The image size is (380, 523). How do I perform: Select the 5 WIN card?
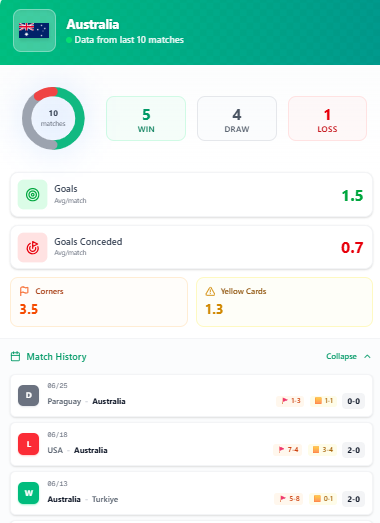(x=146, y=119)
